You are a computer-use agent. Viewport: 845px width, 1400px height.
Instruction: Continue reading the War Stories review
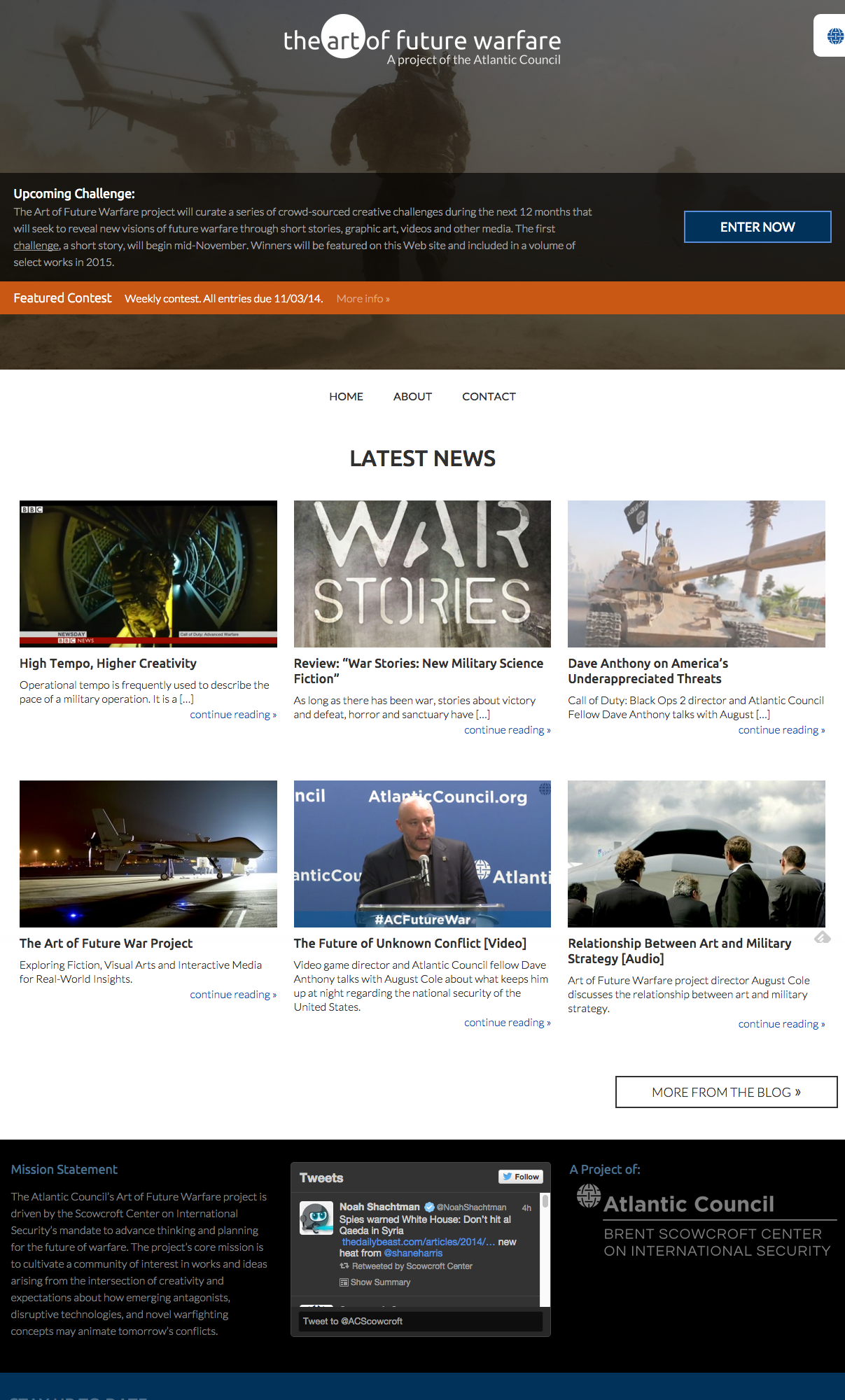point(508,730)
